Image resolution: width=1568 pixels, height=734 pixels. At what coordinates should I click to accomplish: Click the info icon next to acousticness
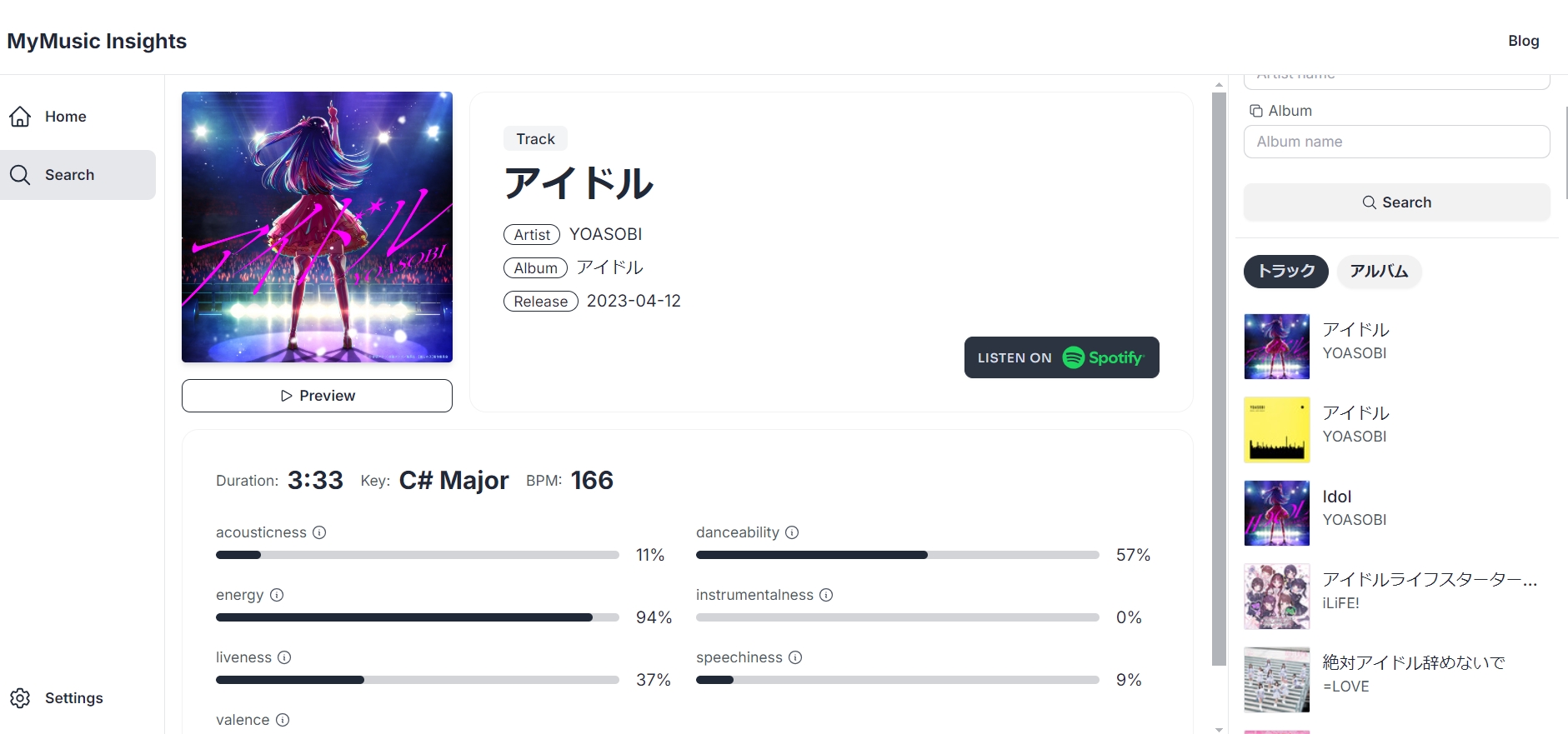[x=320, y=532]
